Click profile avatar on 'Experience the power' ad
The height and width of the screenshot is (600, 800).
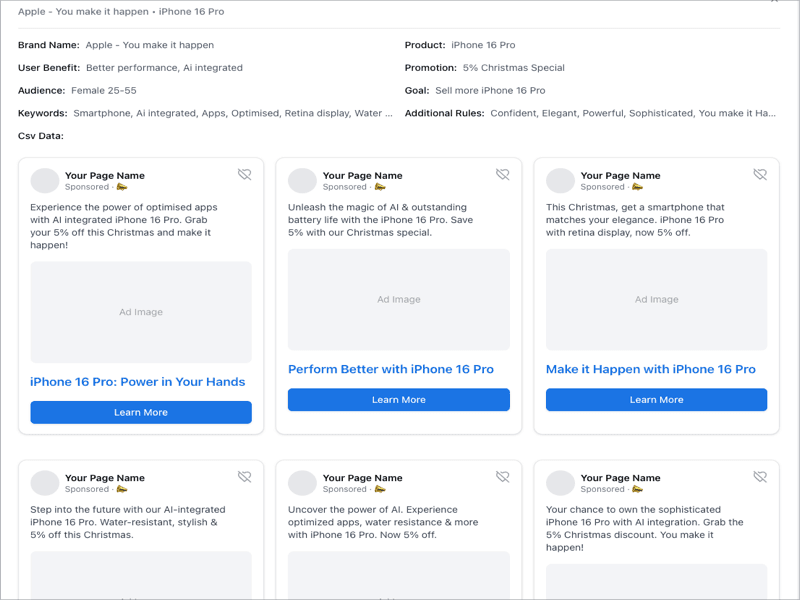tap(45, 181)
